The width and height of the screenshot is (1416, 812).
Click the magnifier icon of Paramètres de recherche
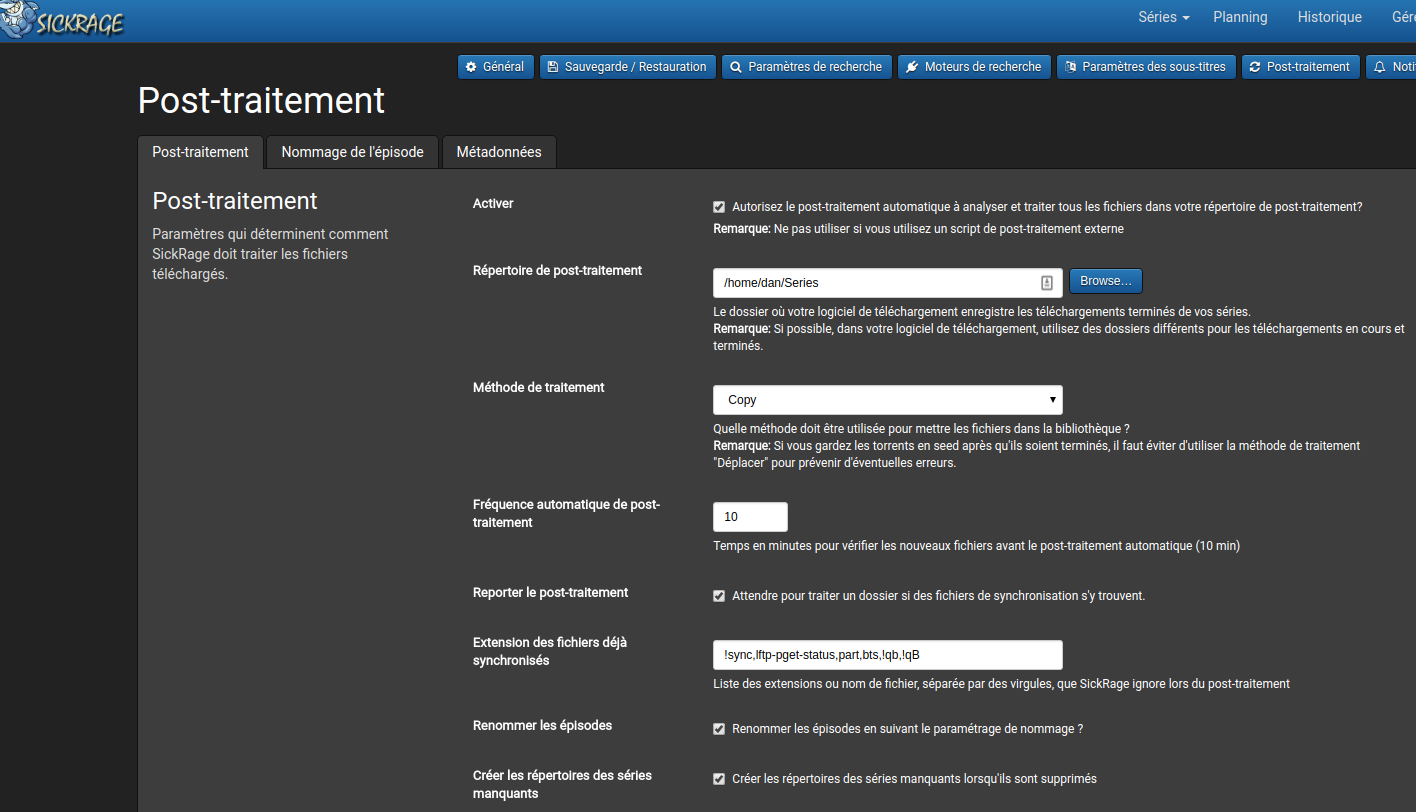pos(736,67)
